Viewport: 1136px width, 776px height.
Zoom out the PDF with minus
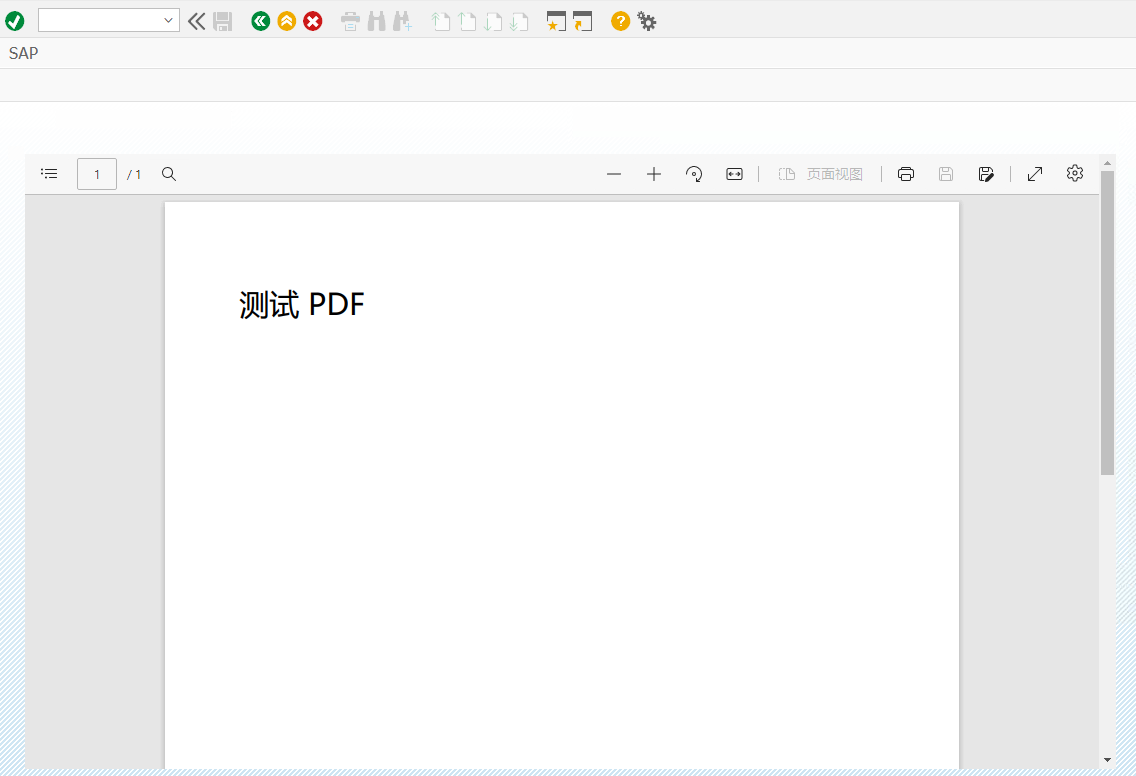614,174
